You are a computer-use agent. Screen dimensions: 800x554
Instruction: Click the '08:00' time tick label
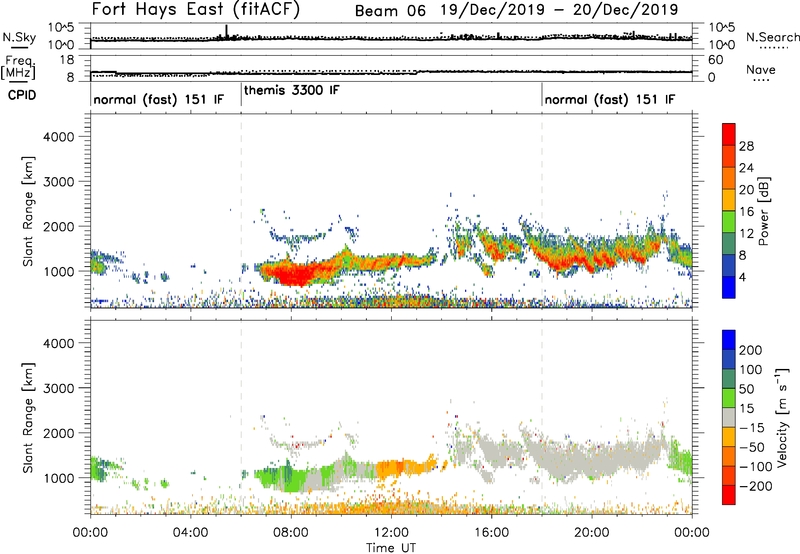[291, 533]
